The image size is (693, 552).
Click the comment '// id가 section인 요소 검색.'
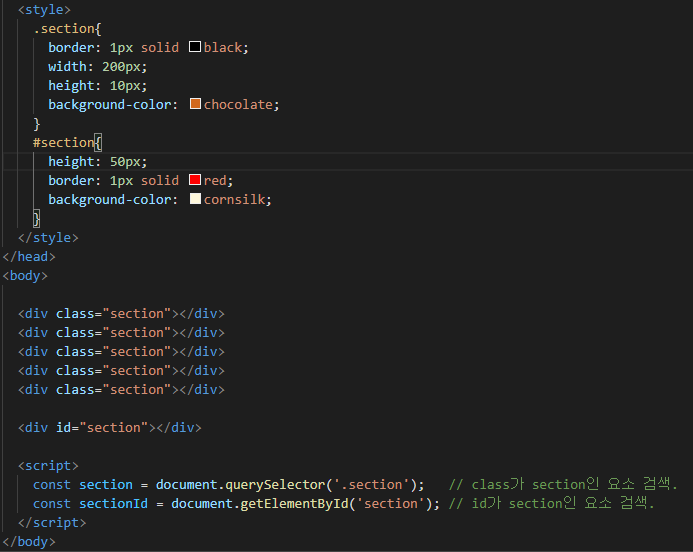point(552,503)
